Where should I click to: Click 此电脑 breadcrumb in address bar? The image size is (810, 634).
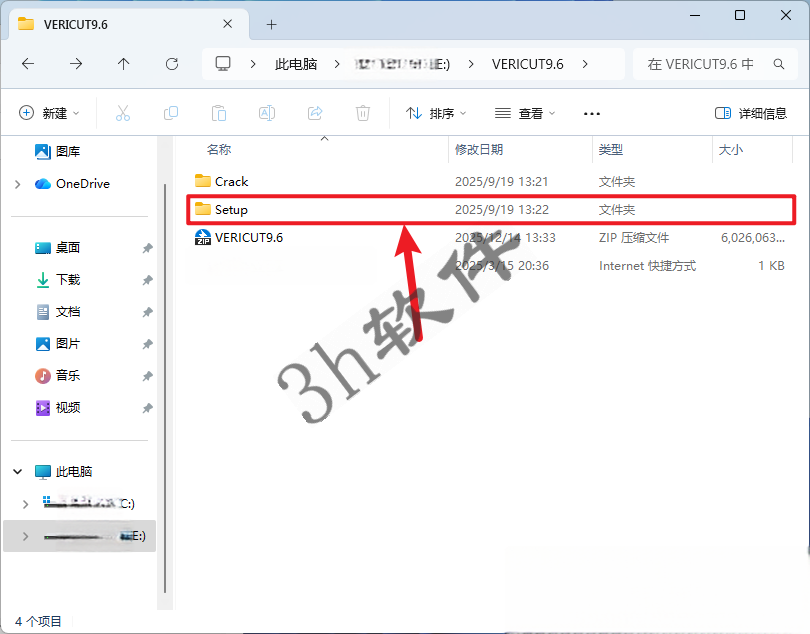tap(295, 64)
